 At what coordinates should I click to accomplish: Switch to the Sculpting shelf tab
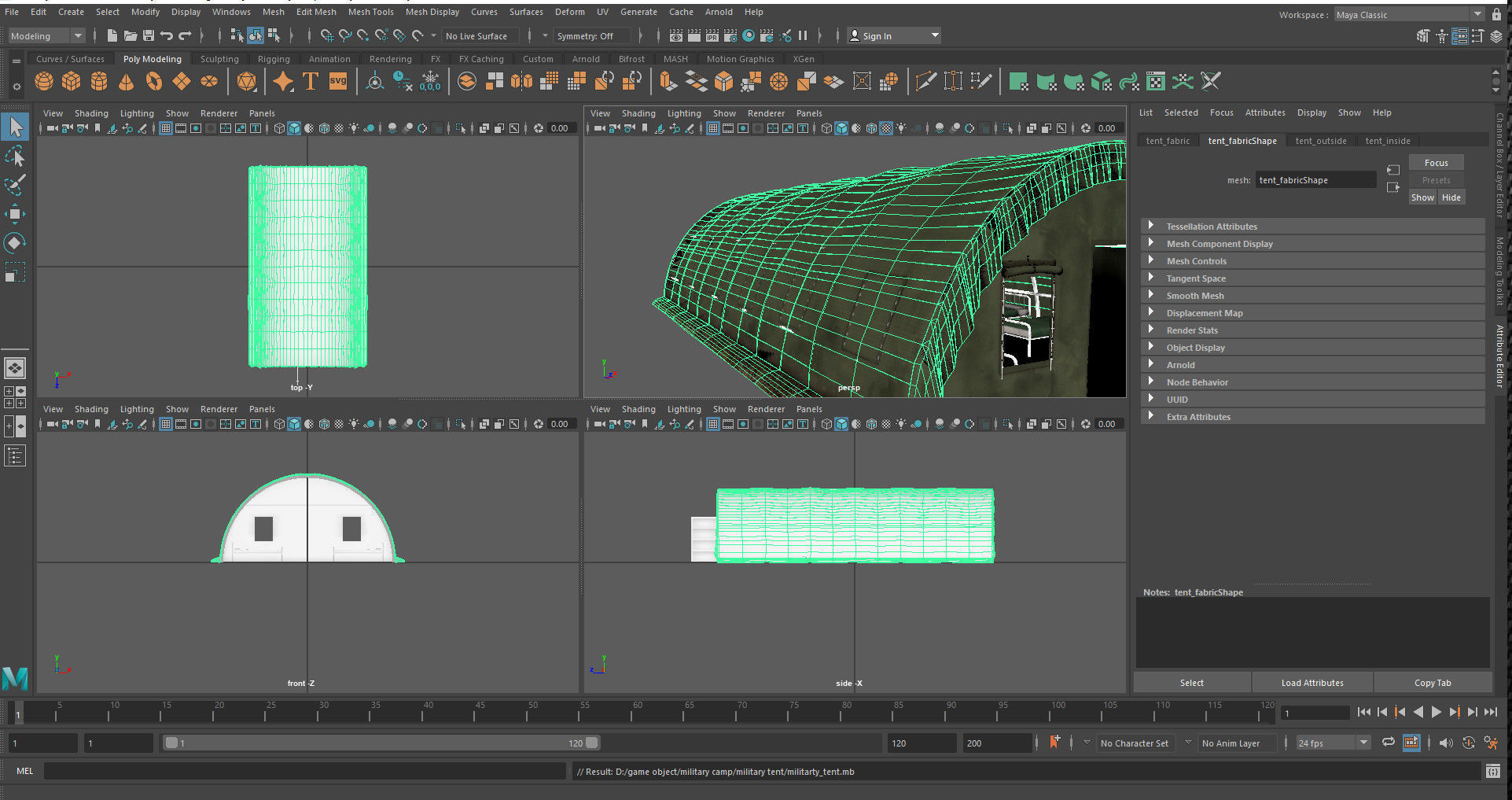click(219, 59)
